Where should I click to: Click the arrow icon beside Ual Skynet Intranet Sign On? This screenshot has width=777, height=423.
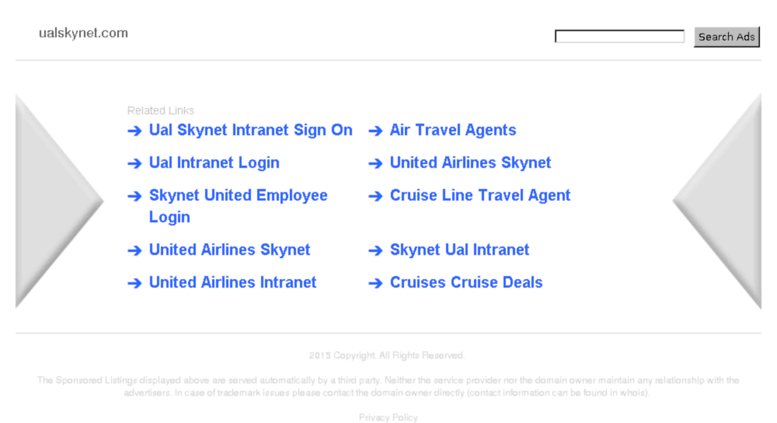point(134,131)
